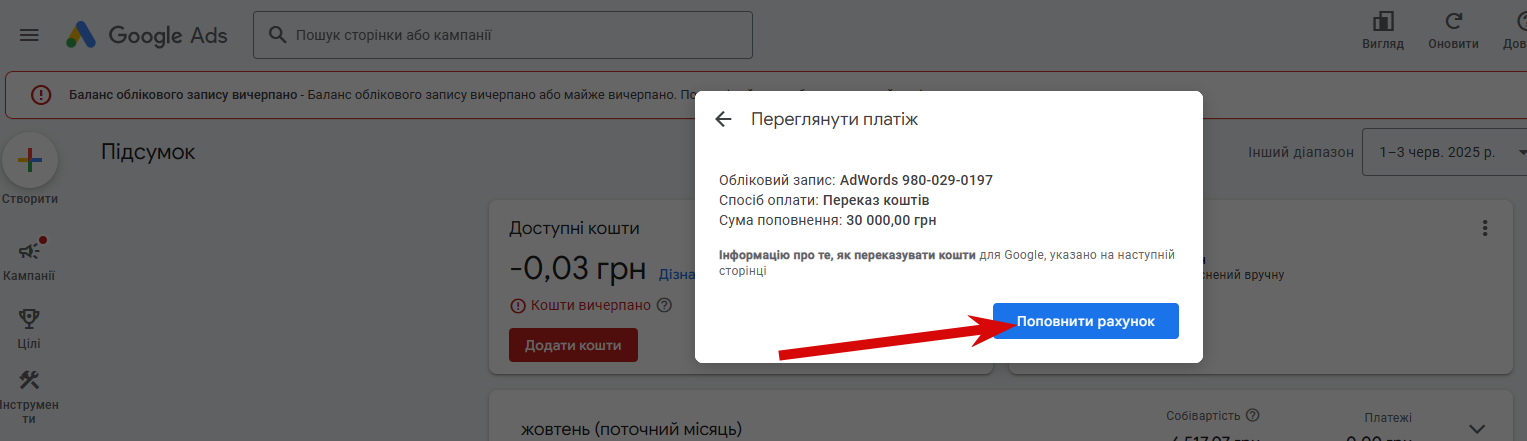Click the Поповнити рахунок button
Viewport: 1527px width, 441px height.
point(1086,321)
